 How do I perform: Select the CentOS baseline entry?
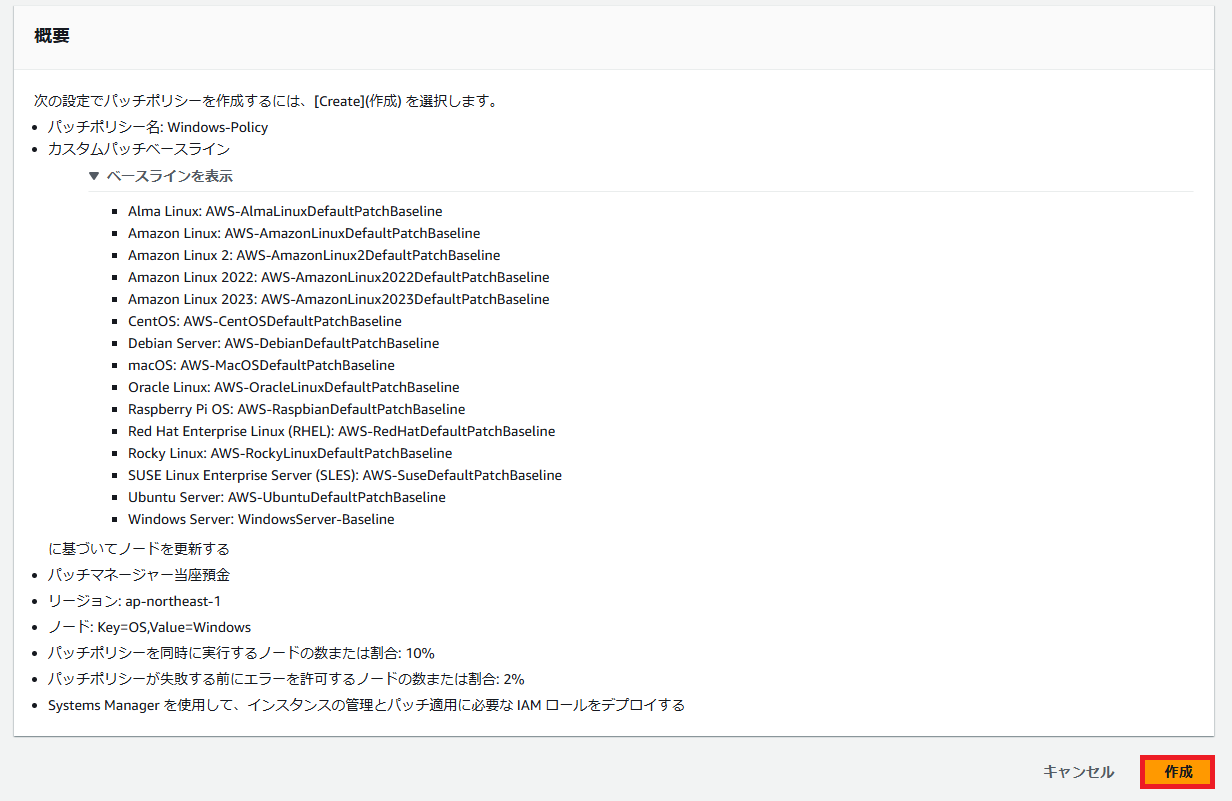[x=265, y=321]
